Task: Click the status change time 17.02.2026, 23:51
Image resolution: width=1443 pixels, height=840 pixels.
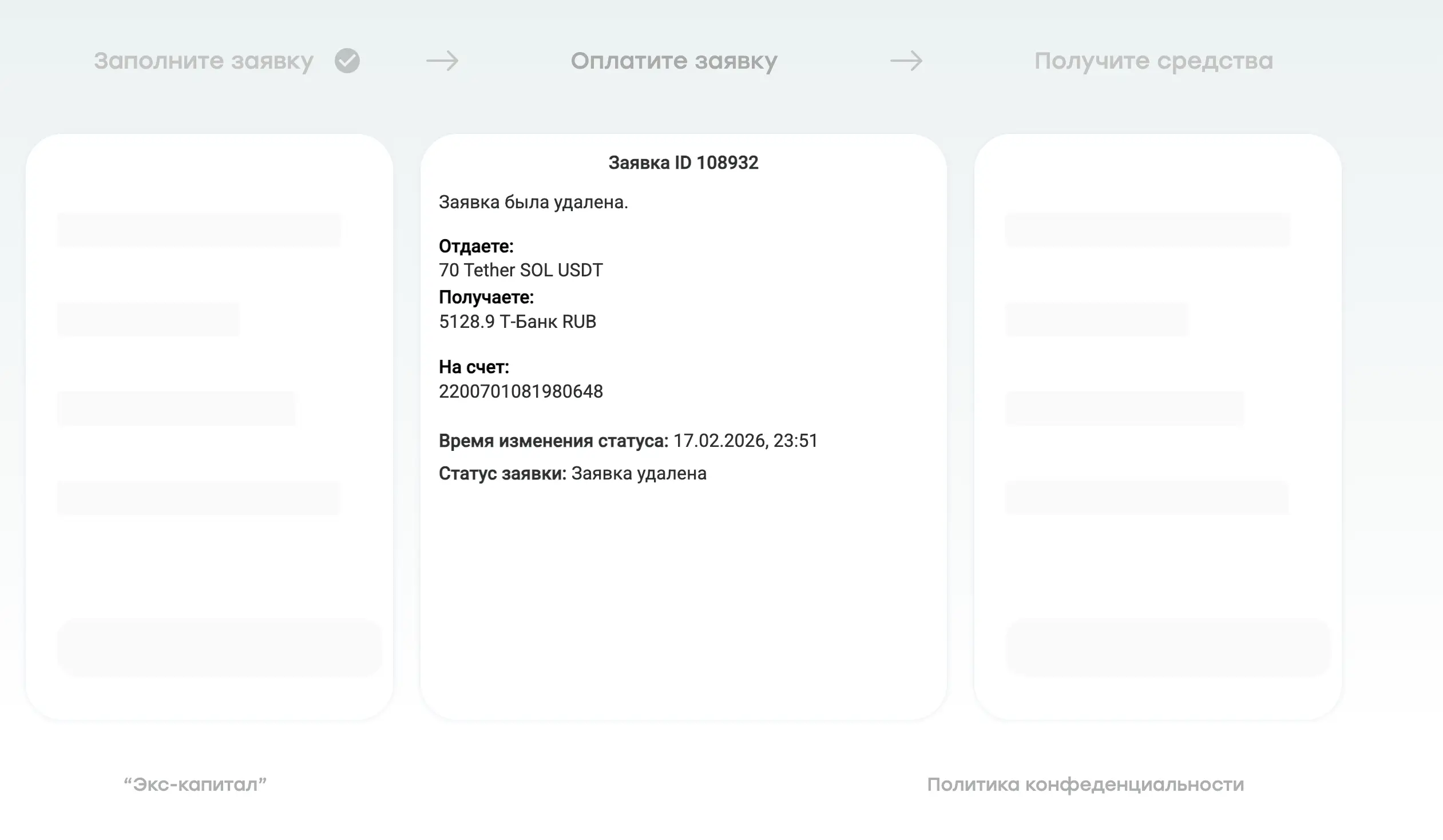Action: pyautogui.click(x=745, y=441)
